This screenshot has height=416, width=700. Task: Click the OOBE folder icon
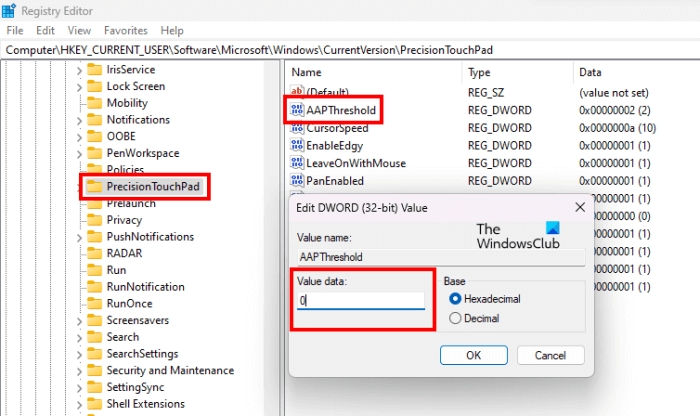click(94, 136)
